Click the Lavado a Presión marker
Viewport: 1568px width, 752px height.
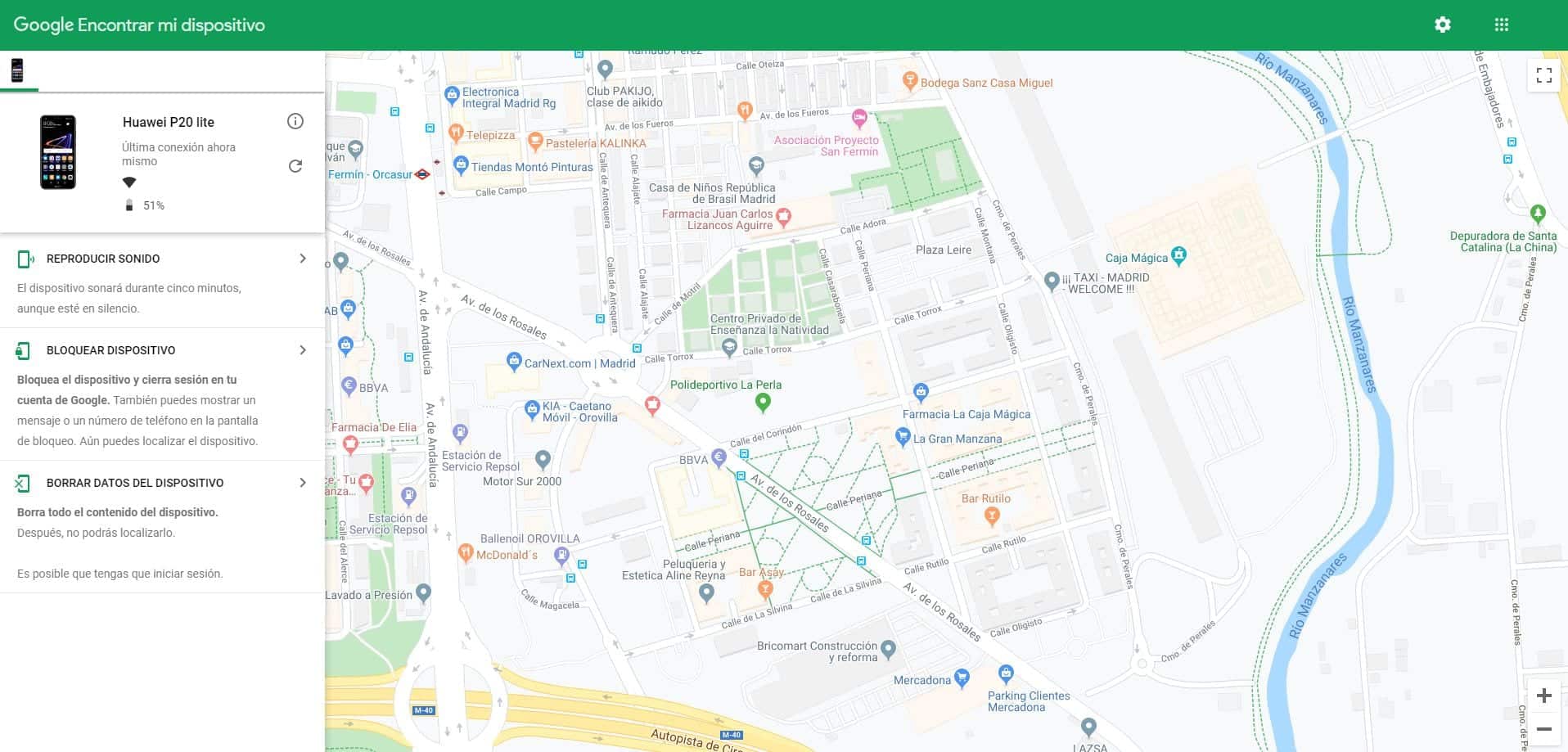tap(423, 592)
